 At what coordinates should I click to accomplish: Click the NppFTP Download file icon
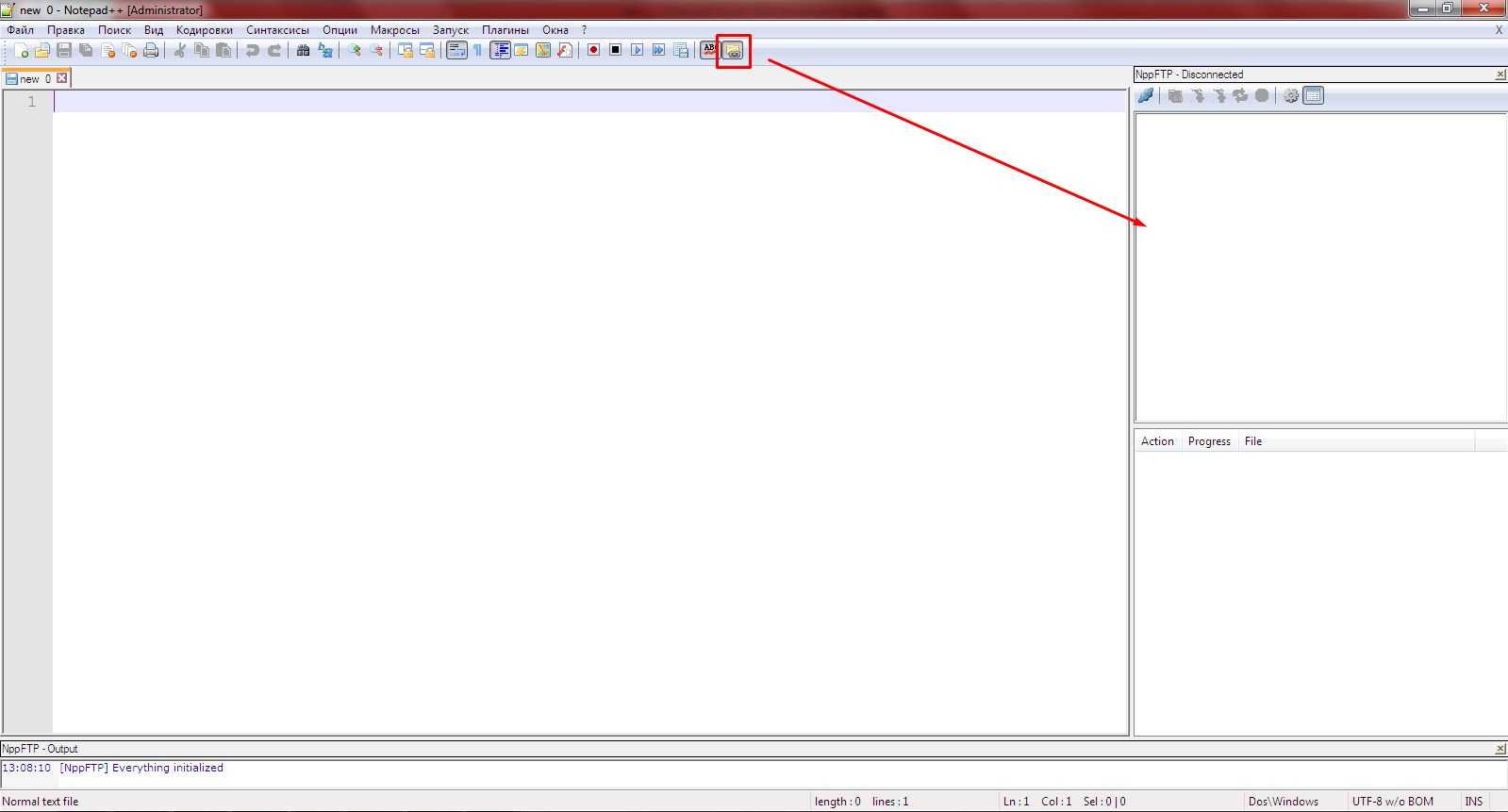pos(1198,95)
